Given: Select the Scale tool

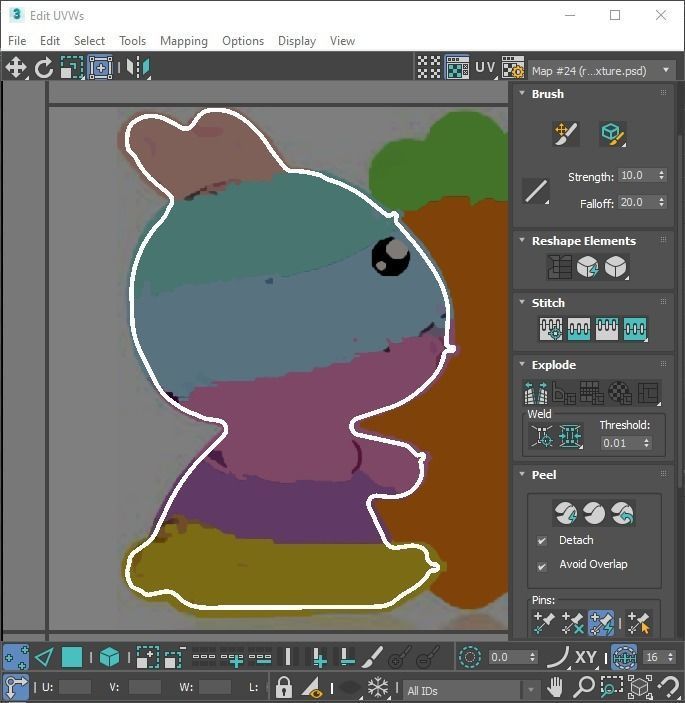Looking at the screenshot, I should 72,68.
